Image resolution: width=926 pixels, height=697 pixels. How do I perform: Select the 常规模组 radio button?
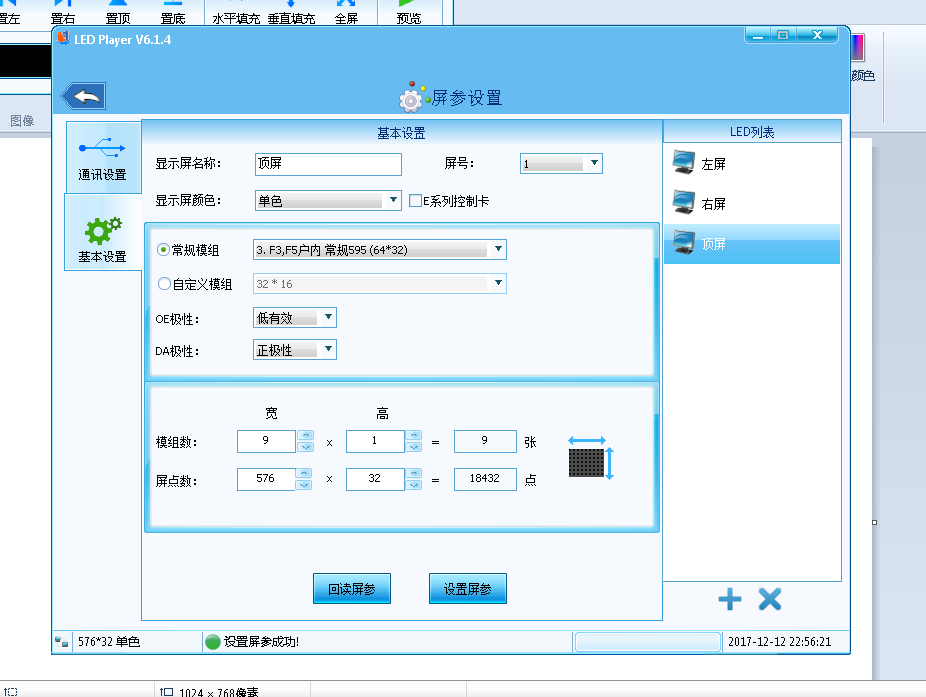(x=165, y=249)
